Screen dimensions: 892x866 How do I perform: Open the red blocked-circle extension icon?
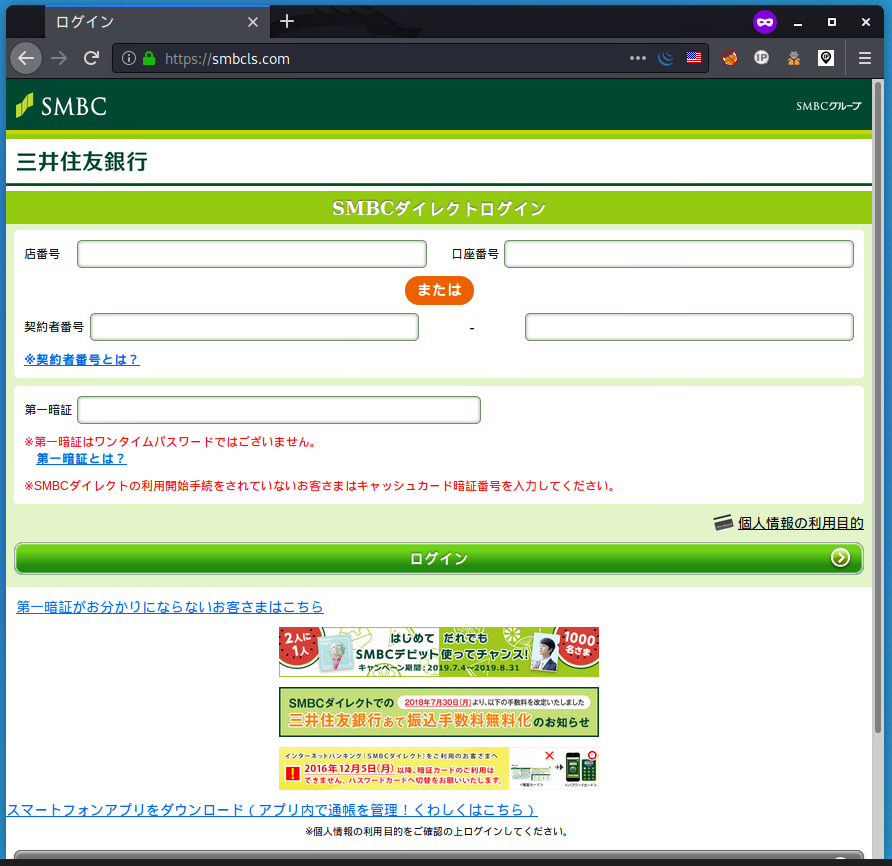click(730, 58)
